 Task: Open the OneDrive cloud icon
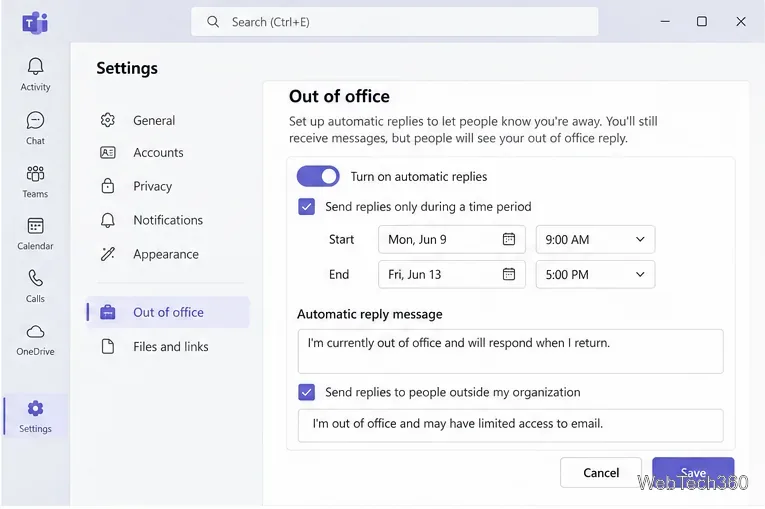pos(35,332)
